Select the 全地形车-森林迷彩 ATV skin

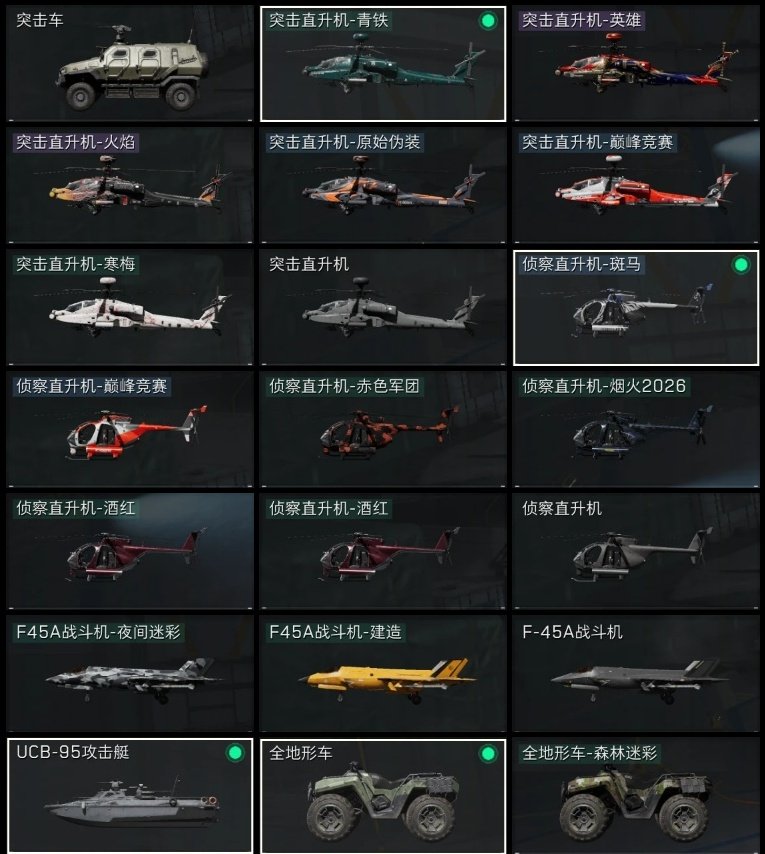[x=635, y=796]
